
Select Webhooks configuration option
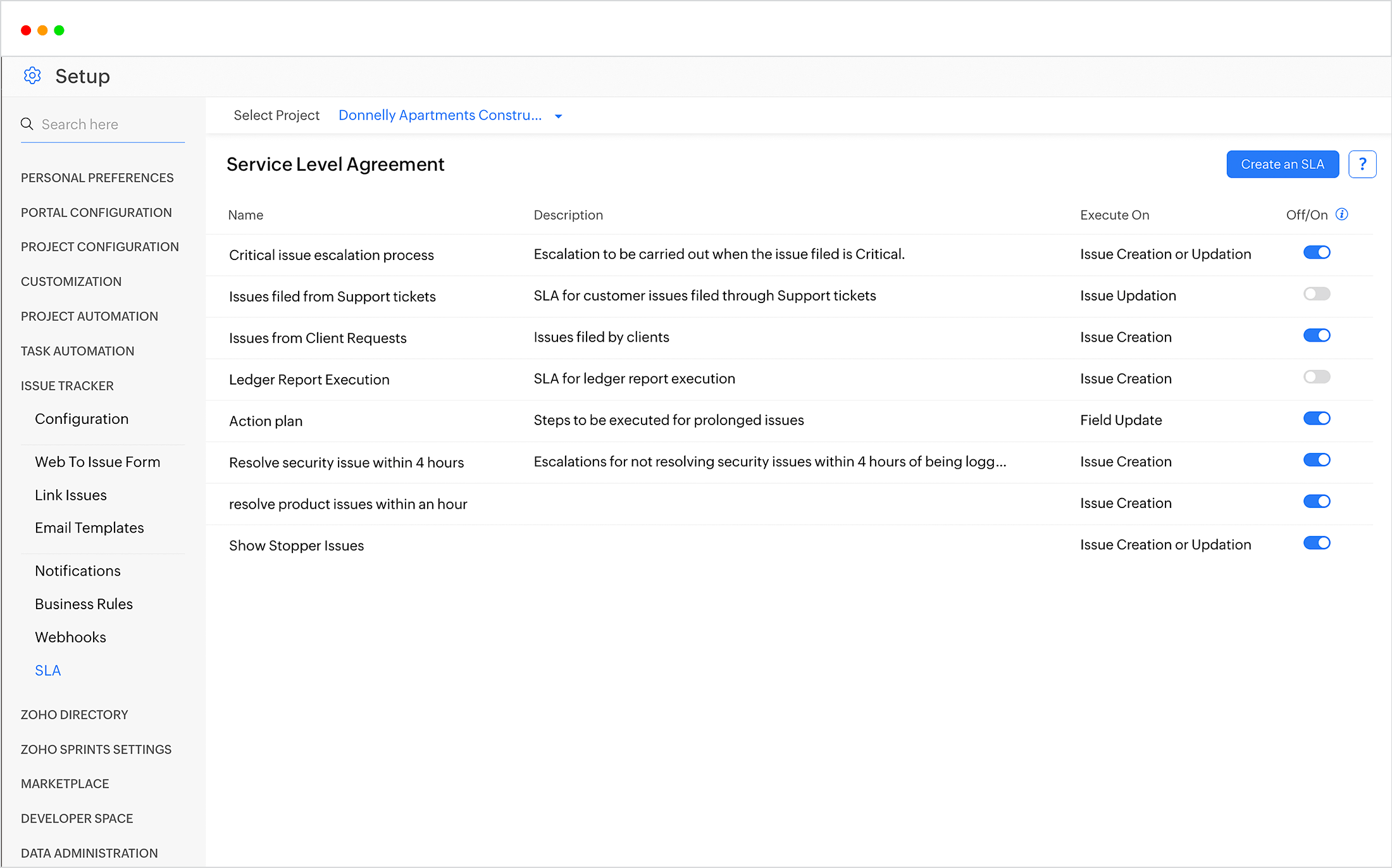[x=70, y=637]
